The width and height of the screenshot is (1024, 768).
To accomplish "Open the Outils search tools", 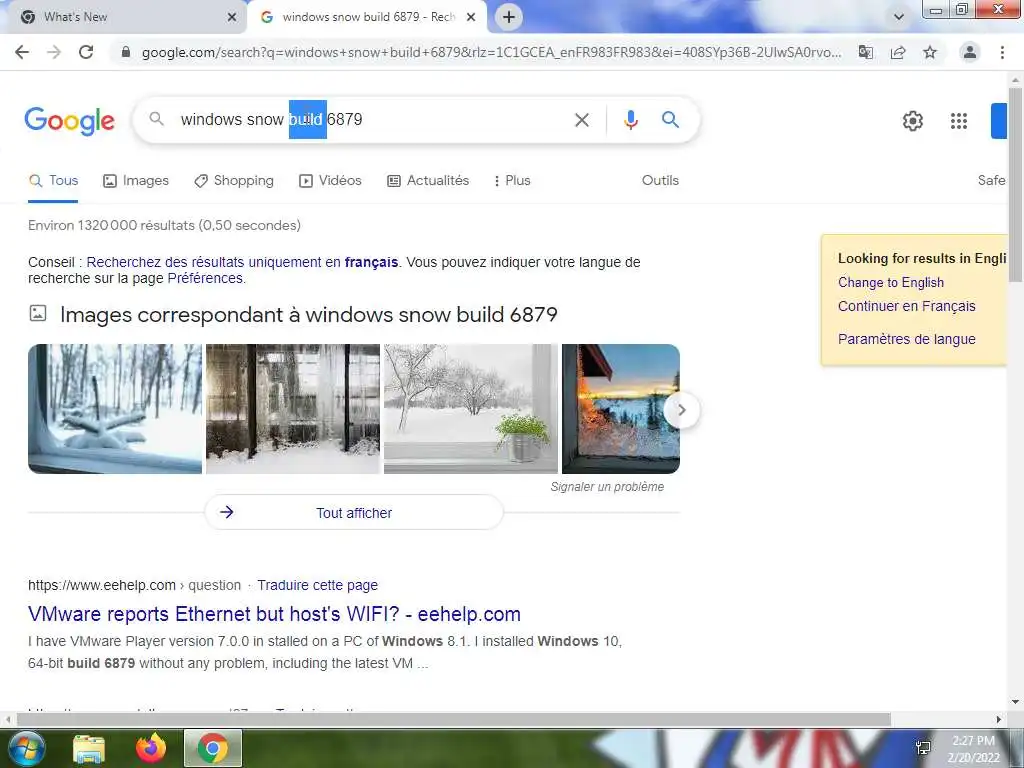I will 660,181.
